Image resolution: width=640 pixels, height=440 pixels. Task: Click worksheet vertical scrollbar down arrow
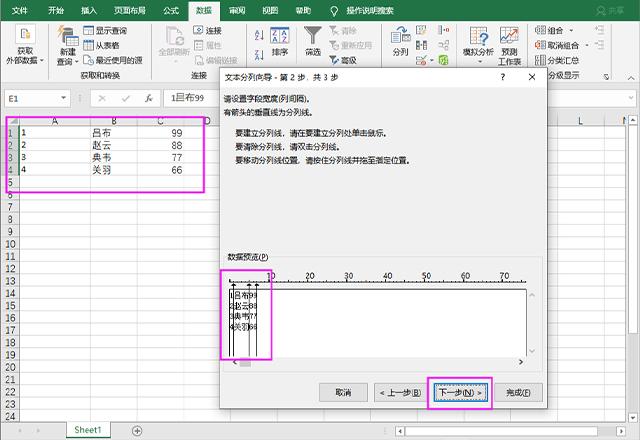click(633, 418)
